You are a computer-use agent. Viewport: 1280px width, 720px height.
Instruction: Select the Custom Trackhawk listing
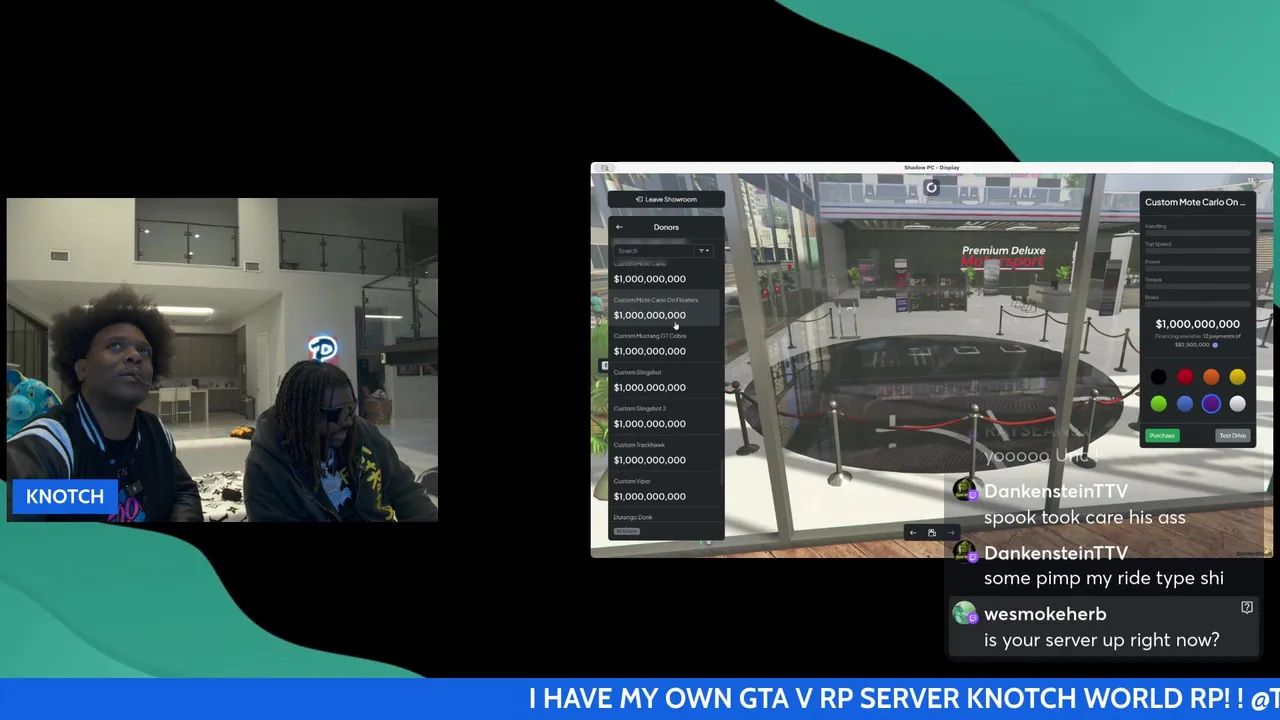click(x=666, y=453)
